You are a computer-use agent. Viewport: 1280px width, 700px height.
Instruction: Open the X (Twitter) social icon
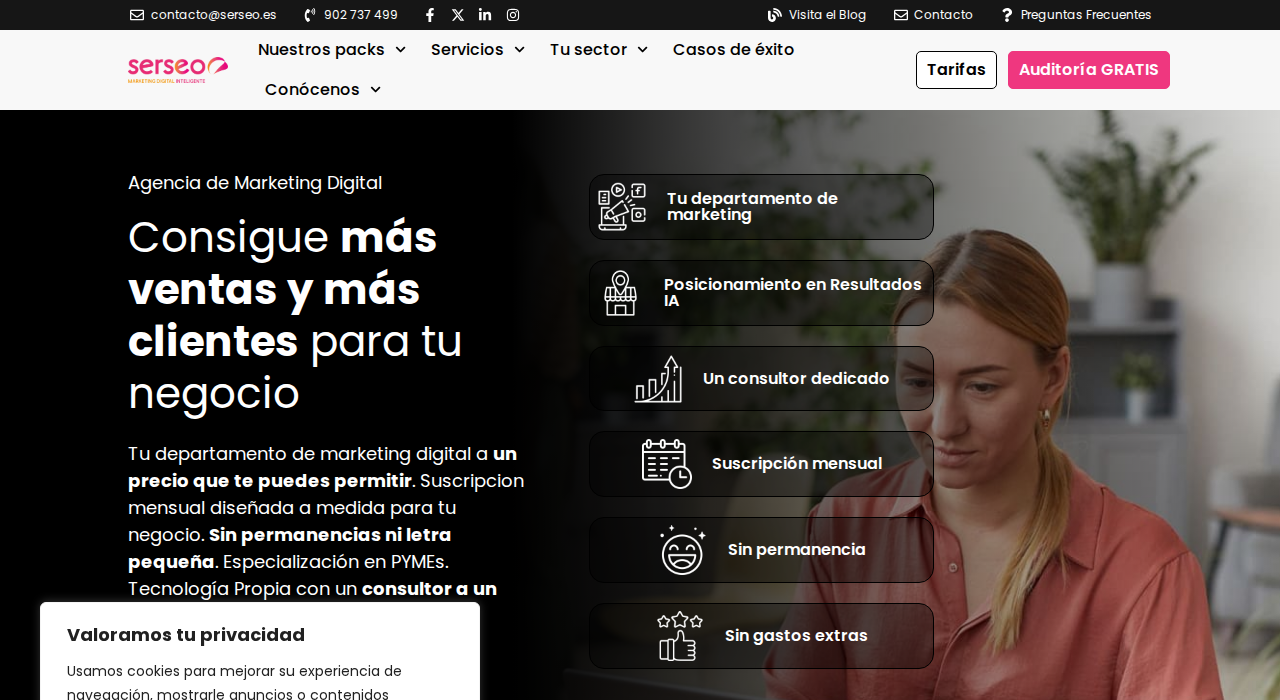coord(458,15)
